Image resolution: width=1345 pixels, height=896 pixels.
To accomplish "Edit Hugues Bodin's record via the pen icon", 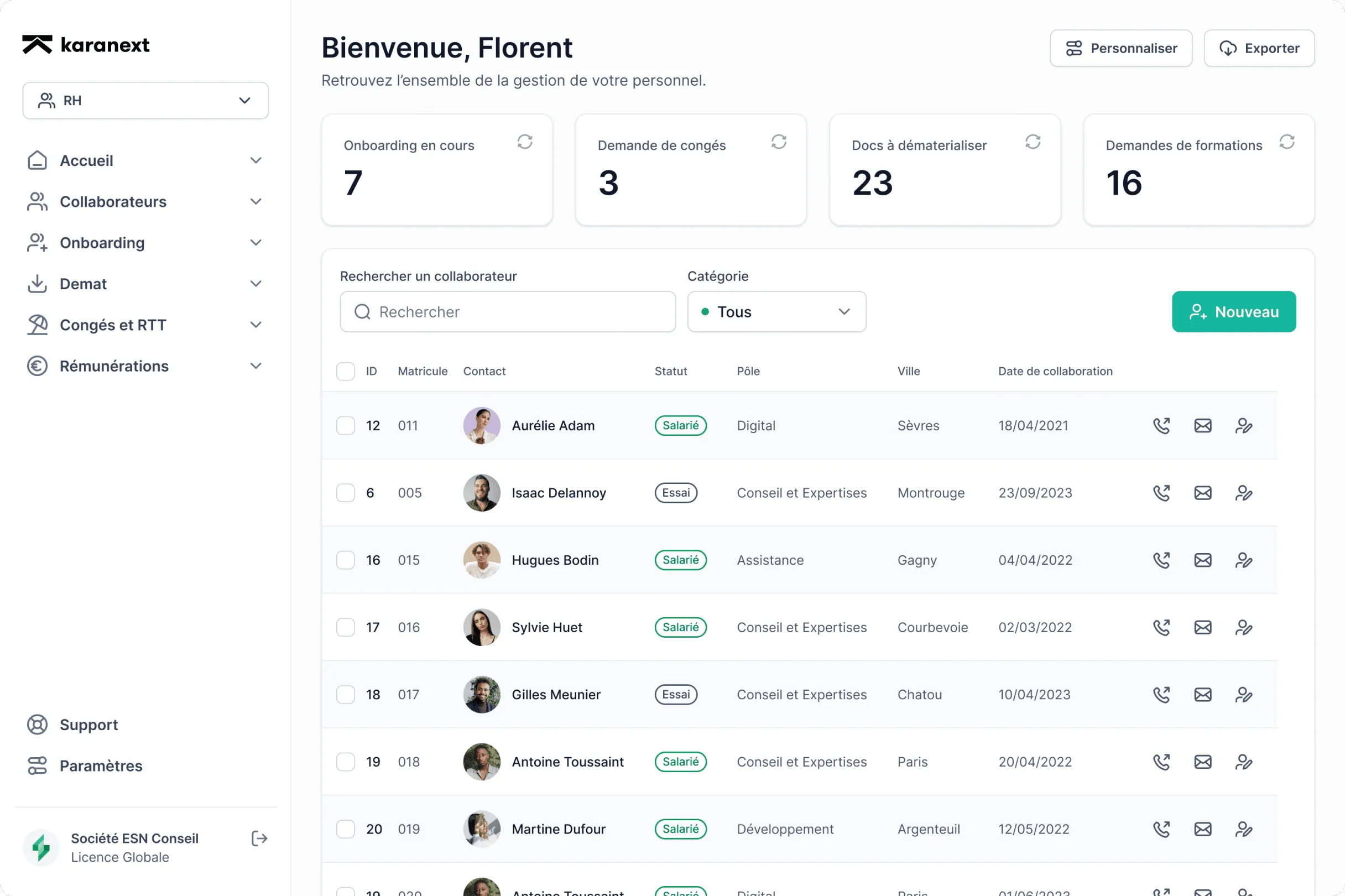I will point(1245,560).
